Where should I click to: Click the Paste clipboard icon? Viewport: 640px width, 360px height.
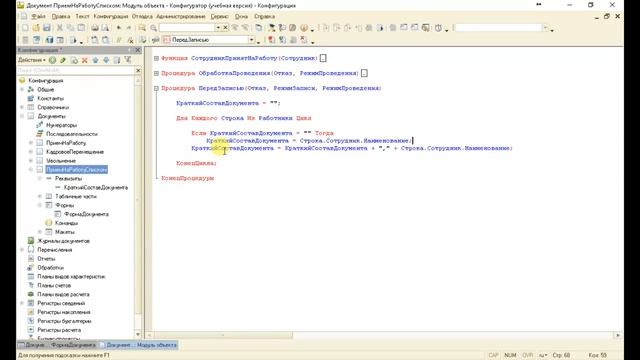pyautogui.click(x=82, y=28)
